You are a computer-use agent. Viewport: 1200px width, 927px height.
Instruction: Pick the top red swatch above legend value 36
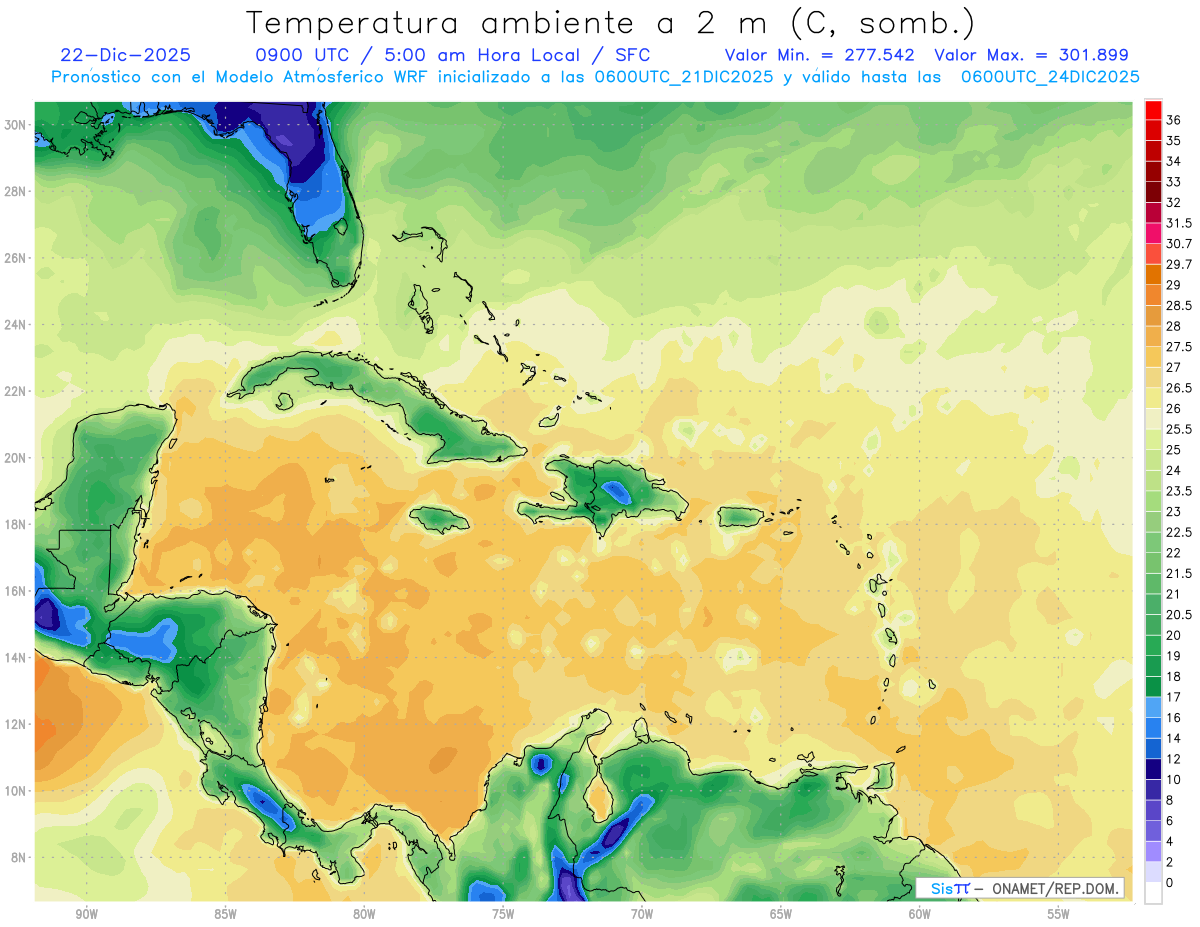click(1153, 110)
